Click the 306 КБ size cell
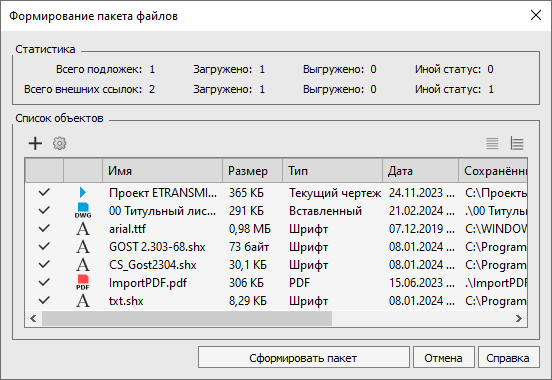552x380 pixels. [x=246, y=283]
